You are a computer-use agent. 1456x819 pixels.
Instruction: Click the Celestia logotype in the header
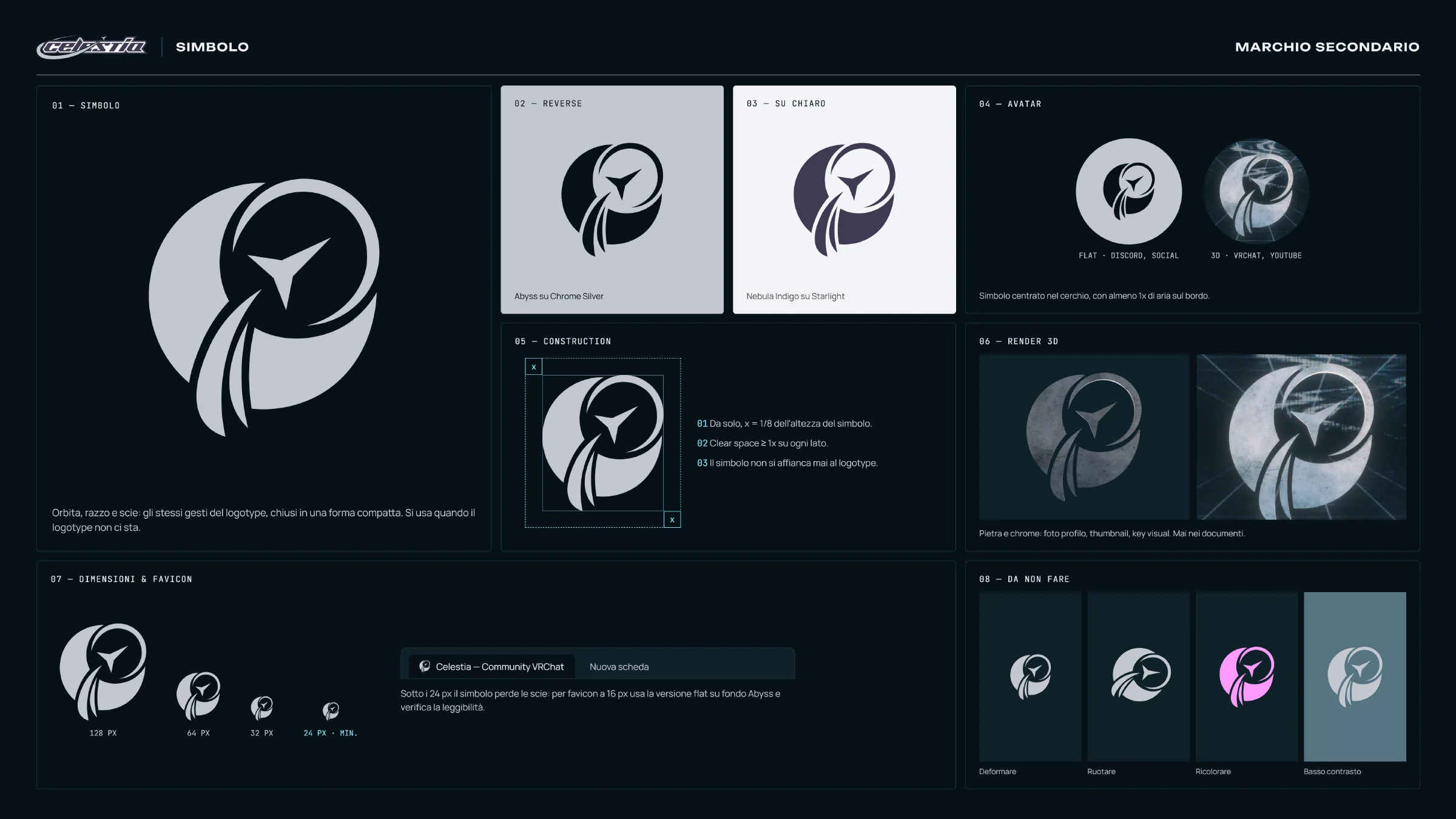(92, 47)
